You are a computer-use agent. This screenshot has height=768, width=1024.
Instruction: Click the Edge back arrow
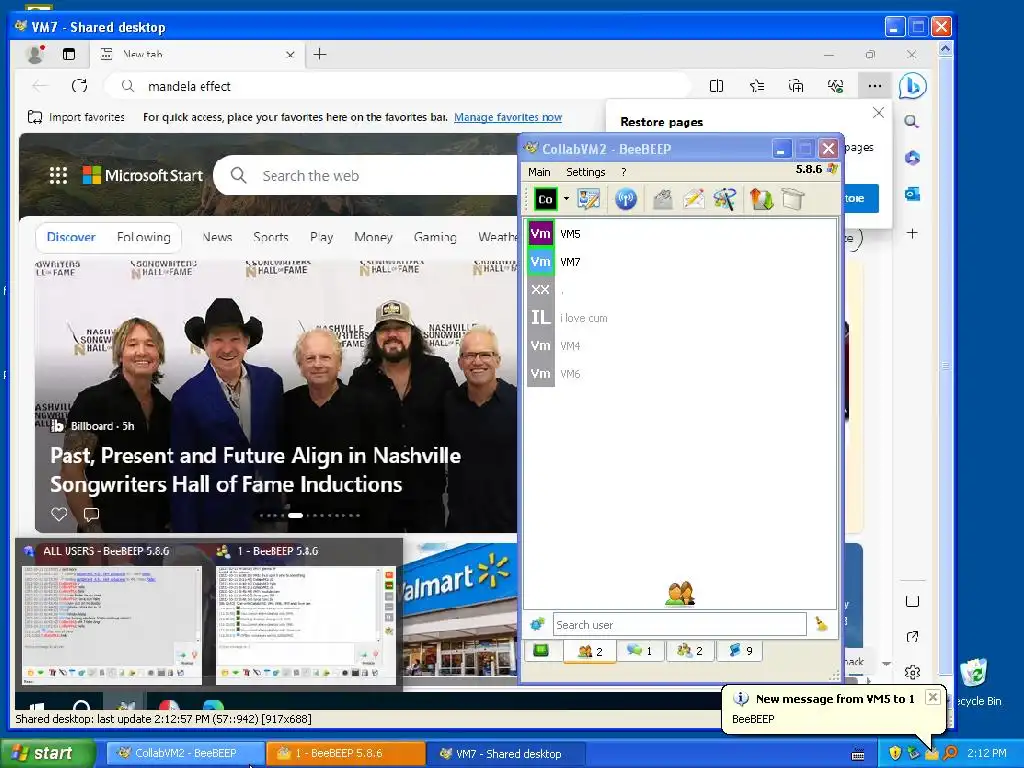pyautogui.click(x=40, y=86)
